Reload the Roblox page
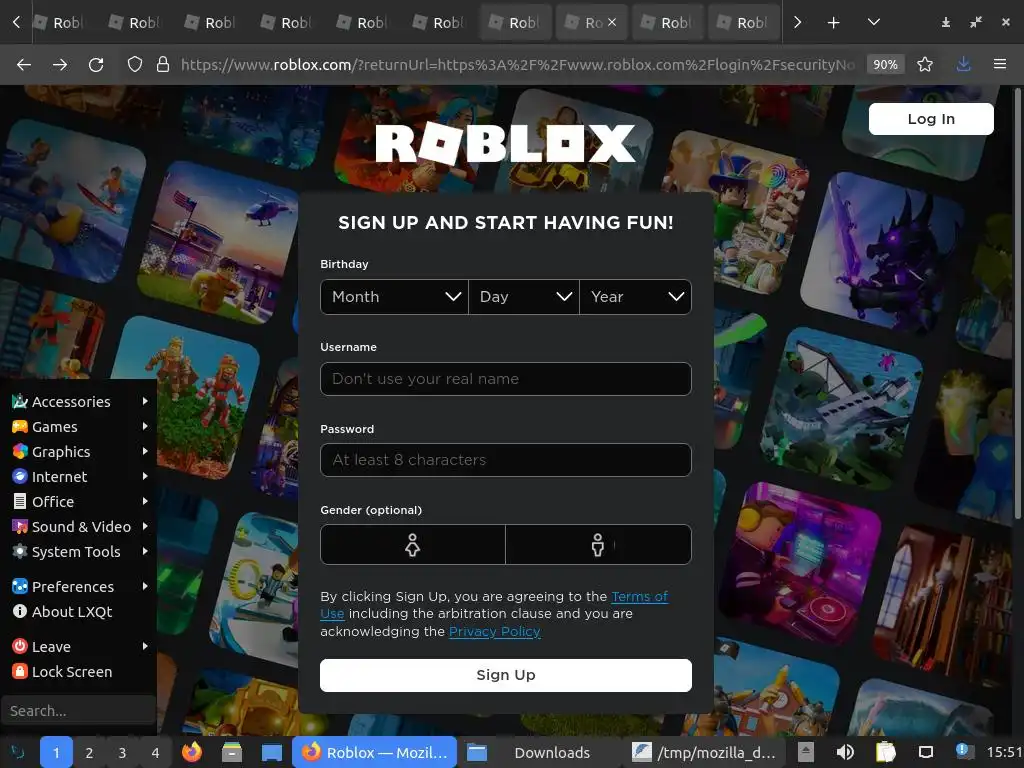This screenshot has height=768, width=1024. (x=96, y=64)
